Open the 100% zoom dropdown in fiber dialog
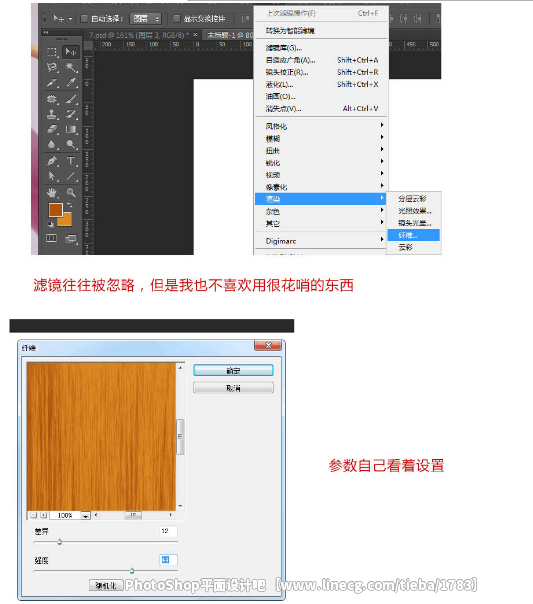 (85, 515)
